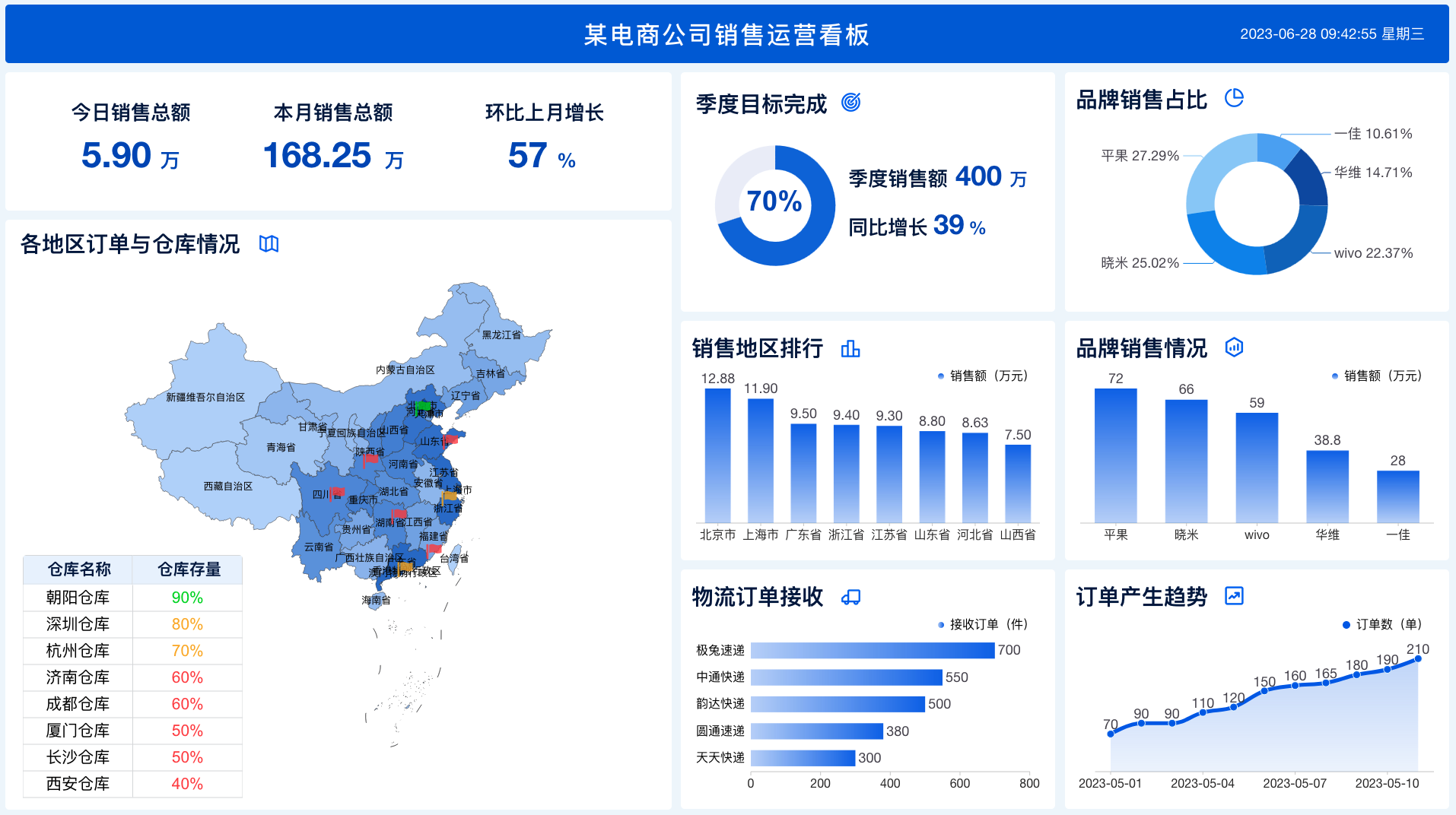Click 内蒙古自治区 label on the map
This screenshot has width=1456, height=815.
pyautogui.click(x=405, y=370)
